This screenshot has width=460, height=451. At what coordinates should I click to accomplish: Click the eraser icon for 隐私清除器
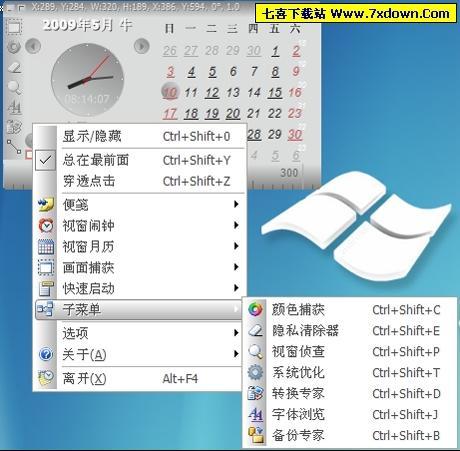click(x=255, y=330)
